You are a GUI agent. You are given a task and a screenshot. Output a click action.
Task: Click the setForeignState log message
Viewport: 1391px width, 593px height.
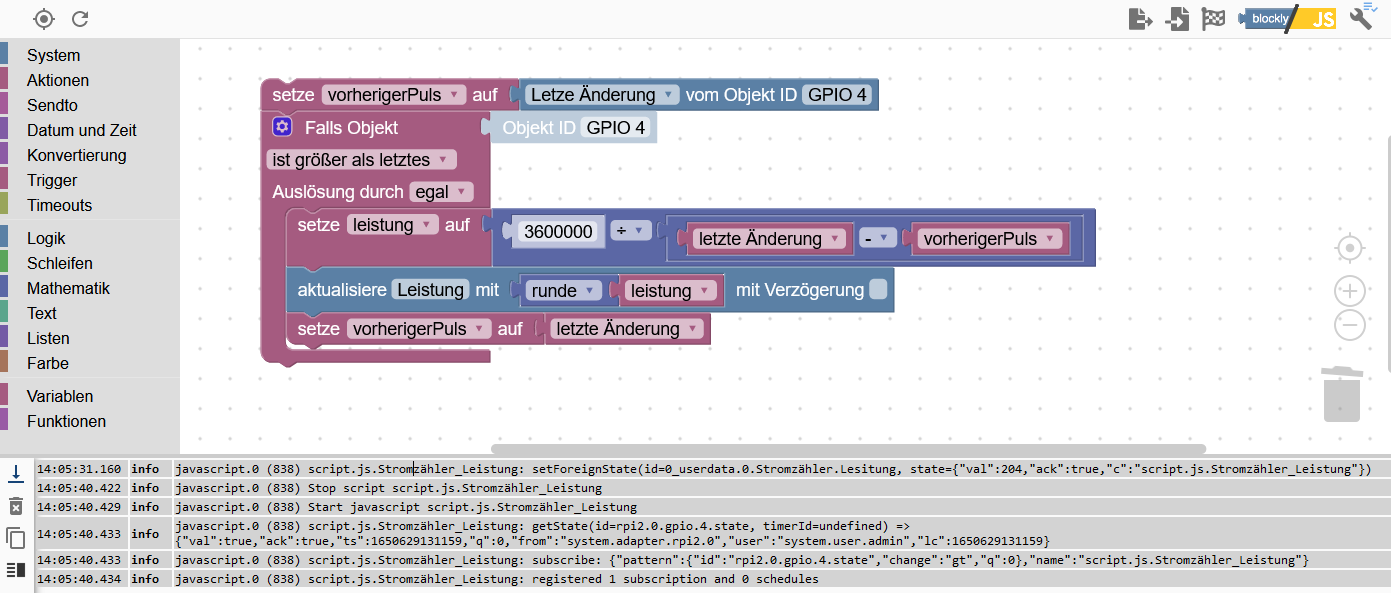point(775,469)
